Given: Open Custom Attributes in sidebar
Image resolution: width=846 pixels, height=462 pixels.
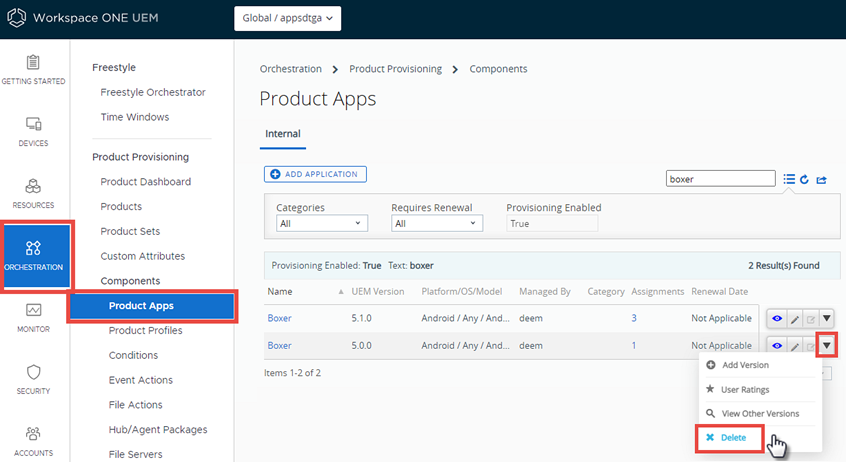Looking at the screenshot, I should 142,256.
